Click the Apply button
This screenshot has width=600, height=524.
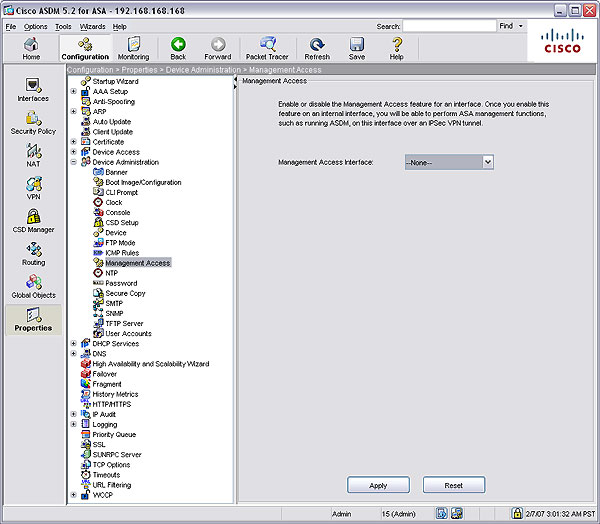378,485
